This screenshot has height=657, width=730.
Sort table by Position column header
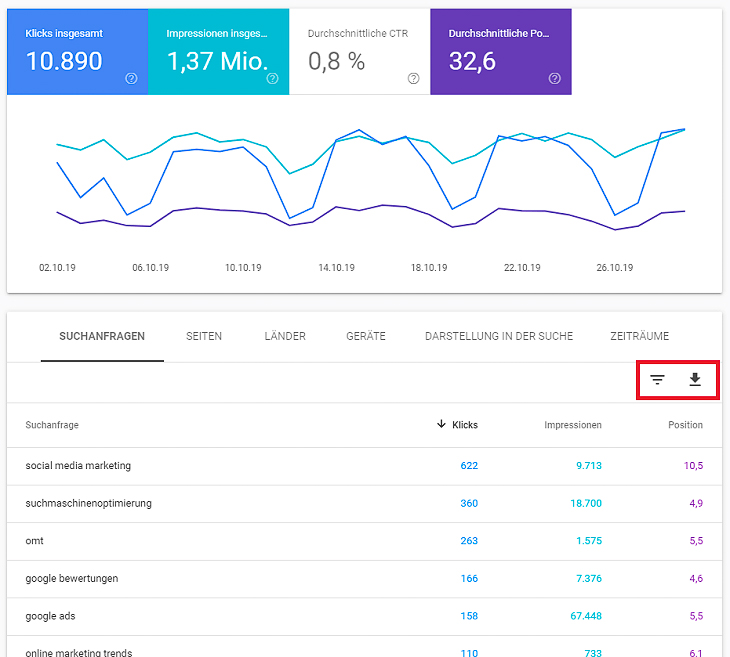coord(685,425)
